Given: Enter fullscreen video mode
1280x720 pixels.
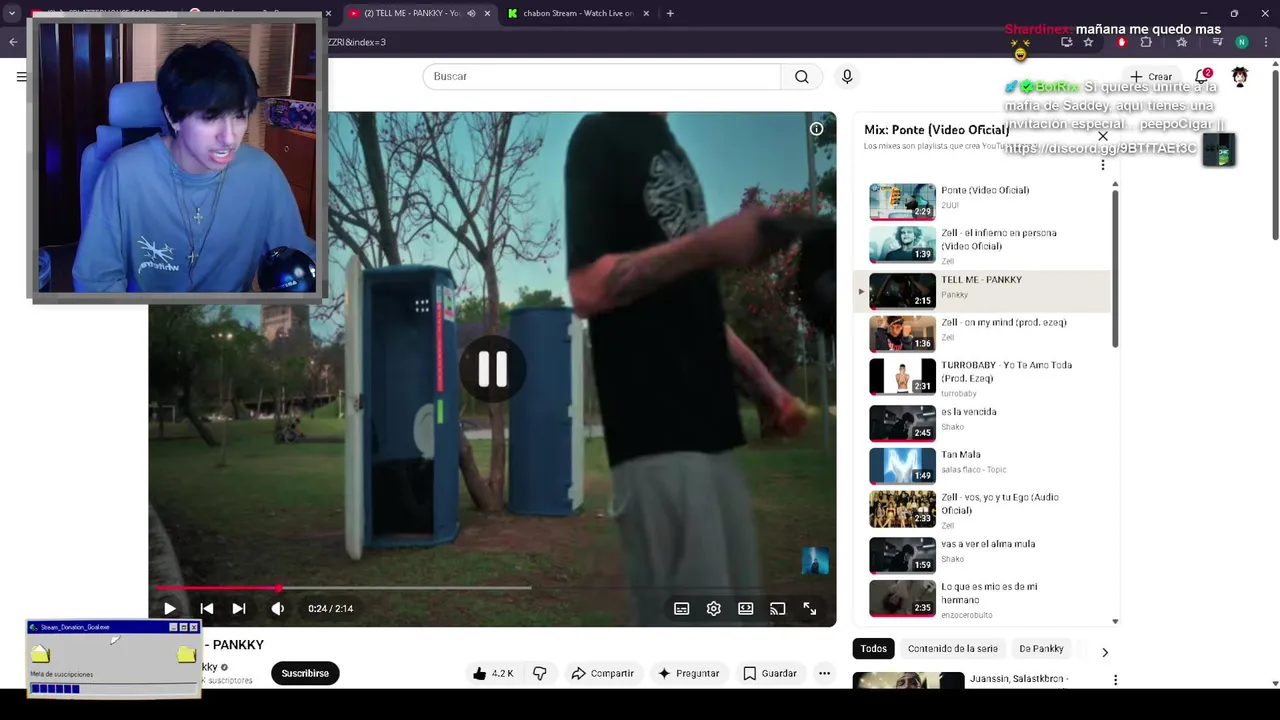Looking at the screenshot, I should pyautogui.click(x=810, y=608).
